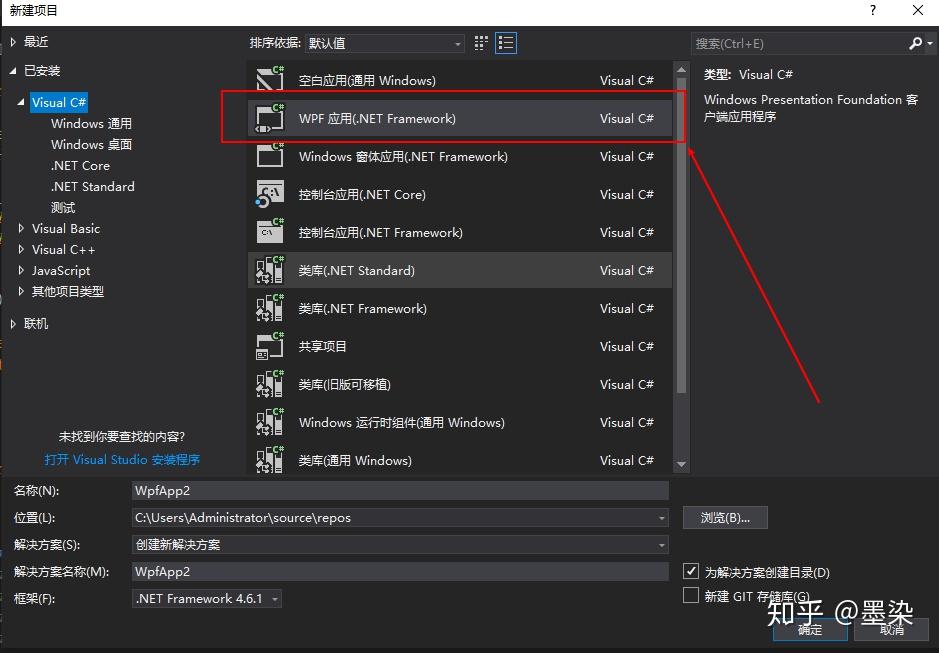
Task: Enable the 新建 GIT 存储库 checkbox
Action: [x=689, y=594]
